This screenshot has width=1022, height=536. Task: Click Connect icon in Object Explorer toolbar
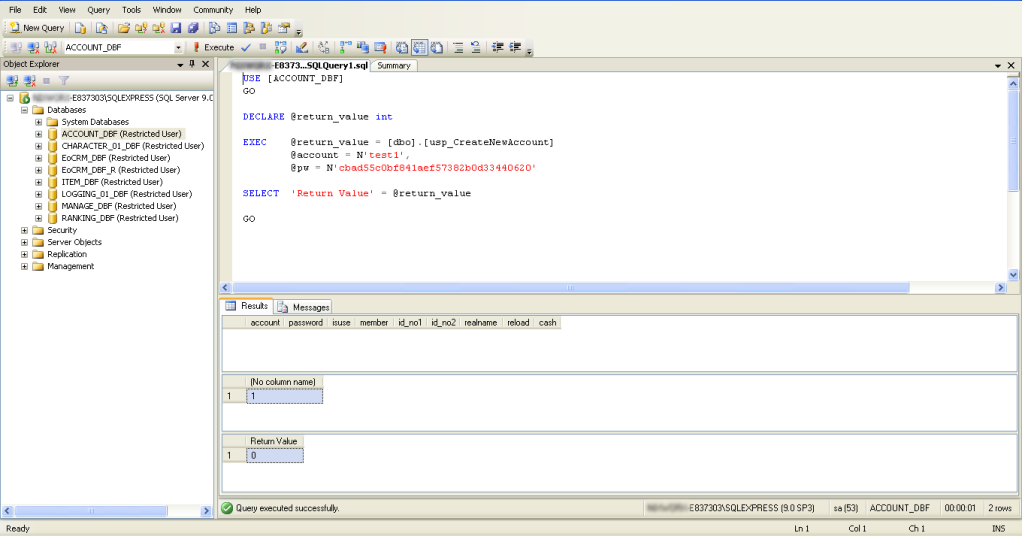(12, 80)
